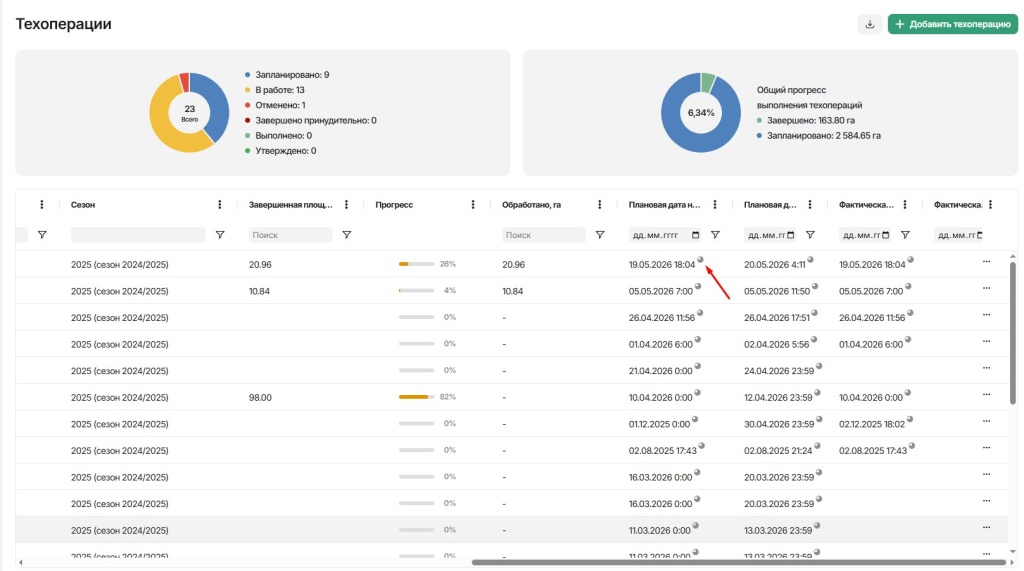Click info dot beside 20.05.2026 4:11

(810, 259)
